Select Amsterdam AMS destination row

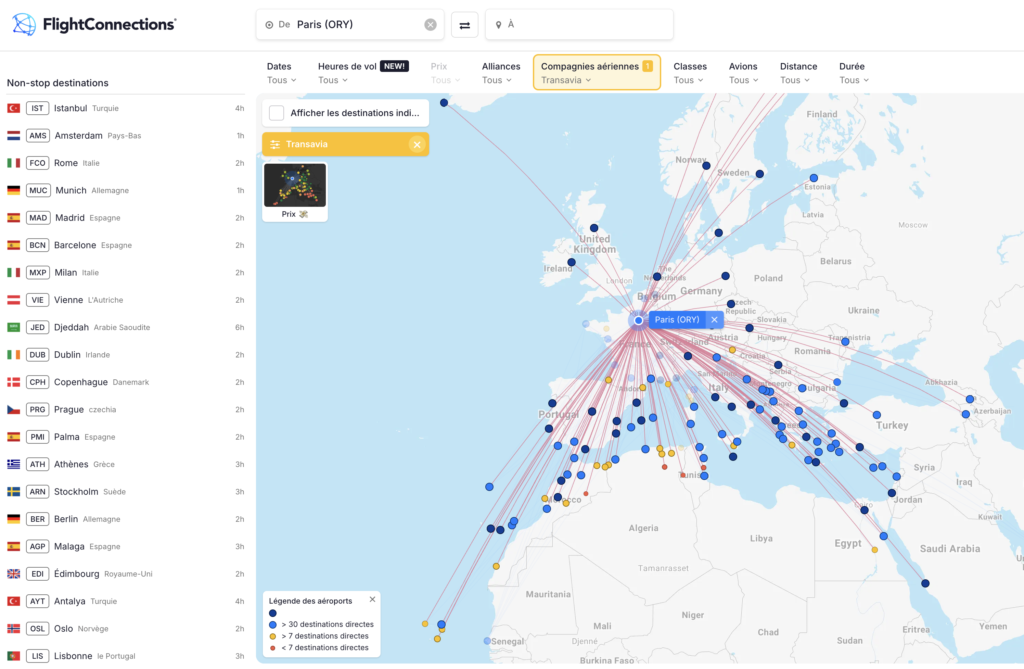125,136
